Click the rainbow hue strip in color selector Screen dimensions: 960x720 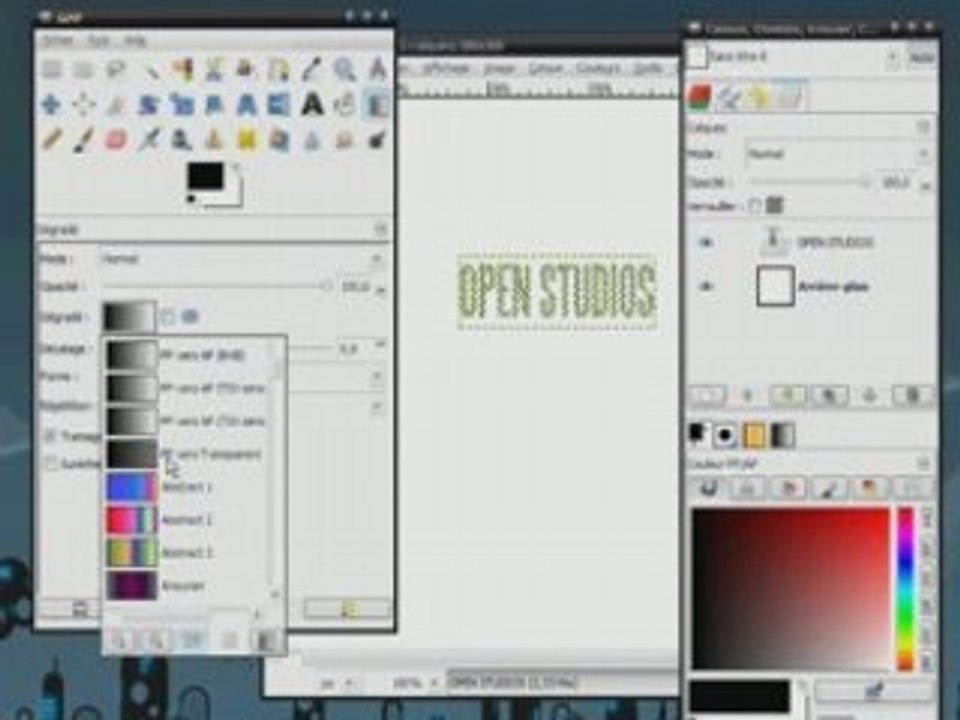coord(906,588)
